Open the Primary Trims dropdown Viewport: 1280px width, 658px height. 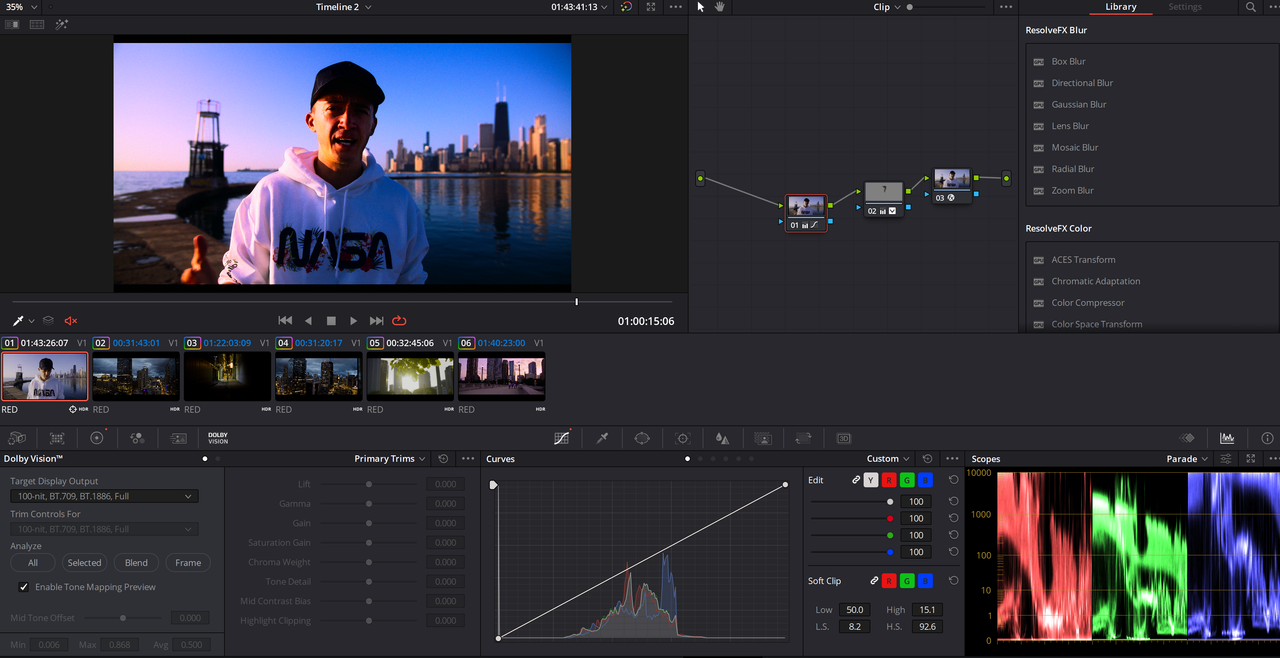[391, 459]
